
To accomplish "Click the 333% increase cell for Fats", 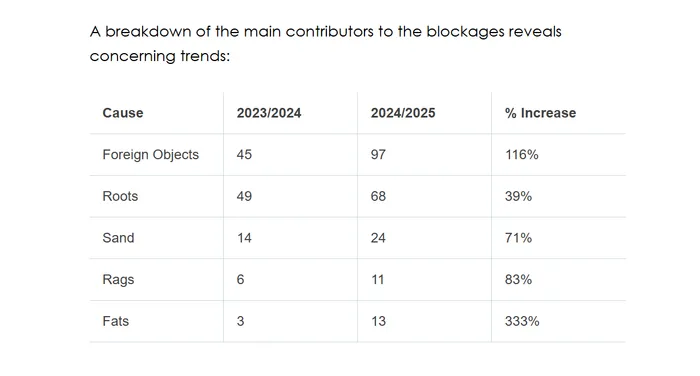I will [522, 321].
